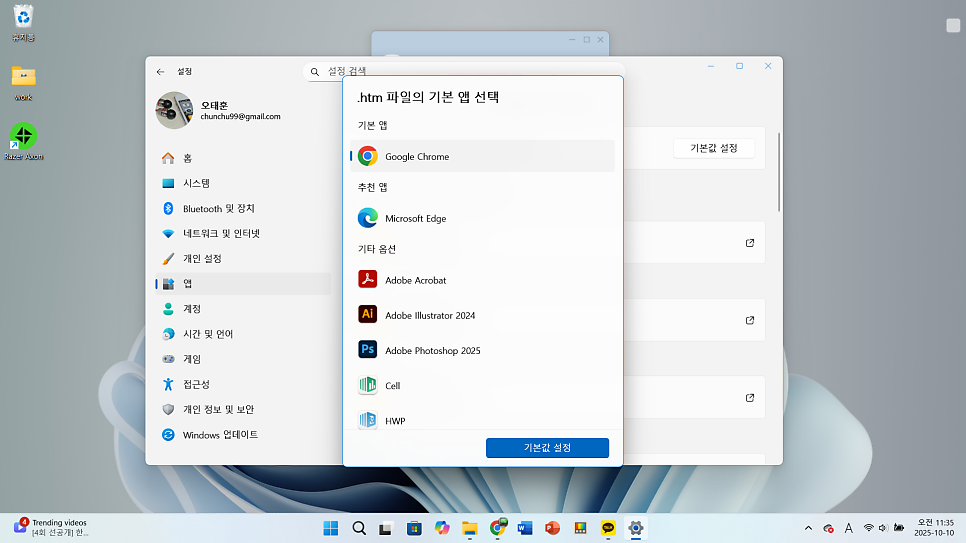The height and width of the screenshot is (543, 966).
Task: Open 시간 및 언어 settings
Action: pos(243,334)
